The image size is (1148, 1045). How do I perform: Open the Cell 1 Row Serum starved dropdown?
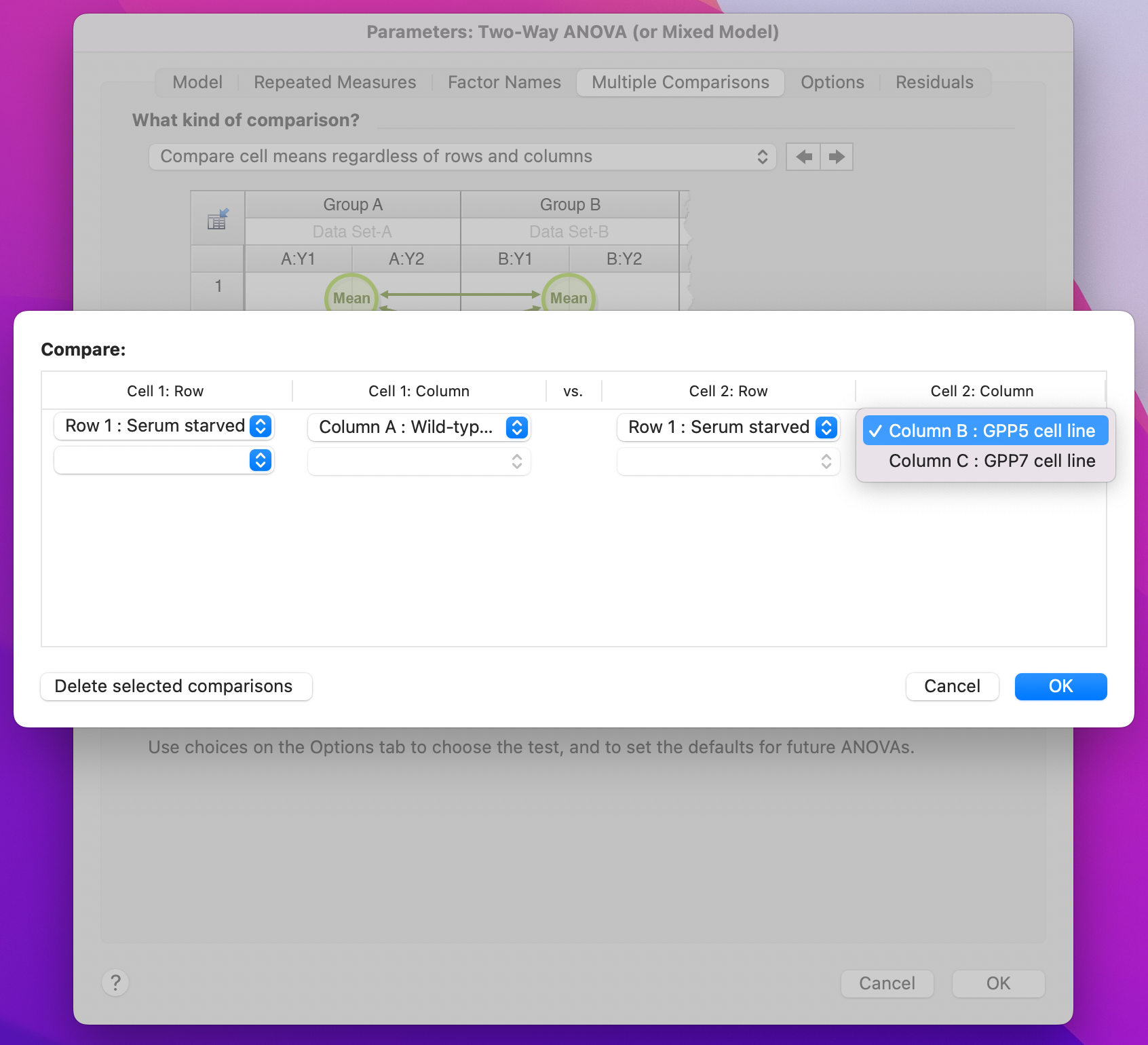coord(164,426)
